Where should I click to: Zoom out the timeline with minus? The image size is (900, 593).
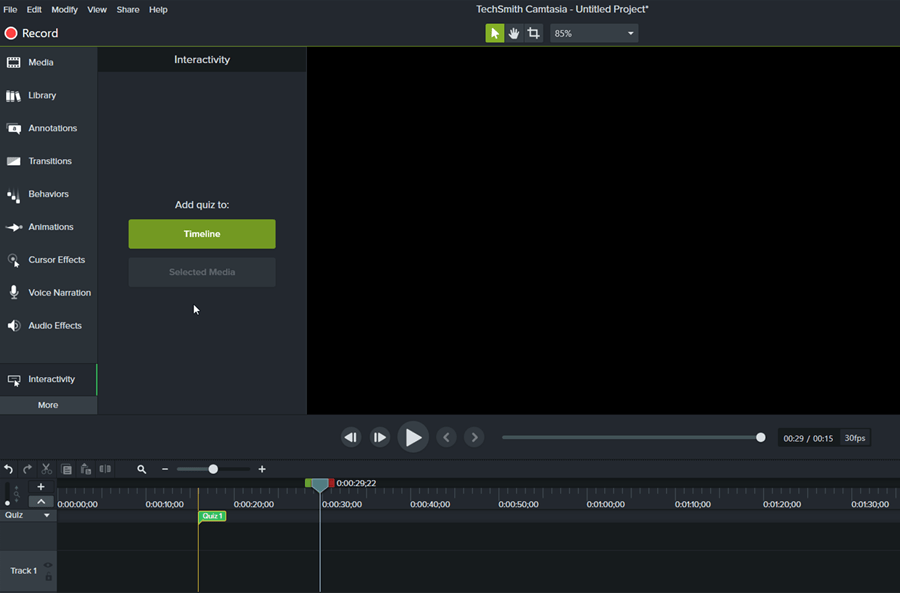pos(165,469)
